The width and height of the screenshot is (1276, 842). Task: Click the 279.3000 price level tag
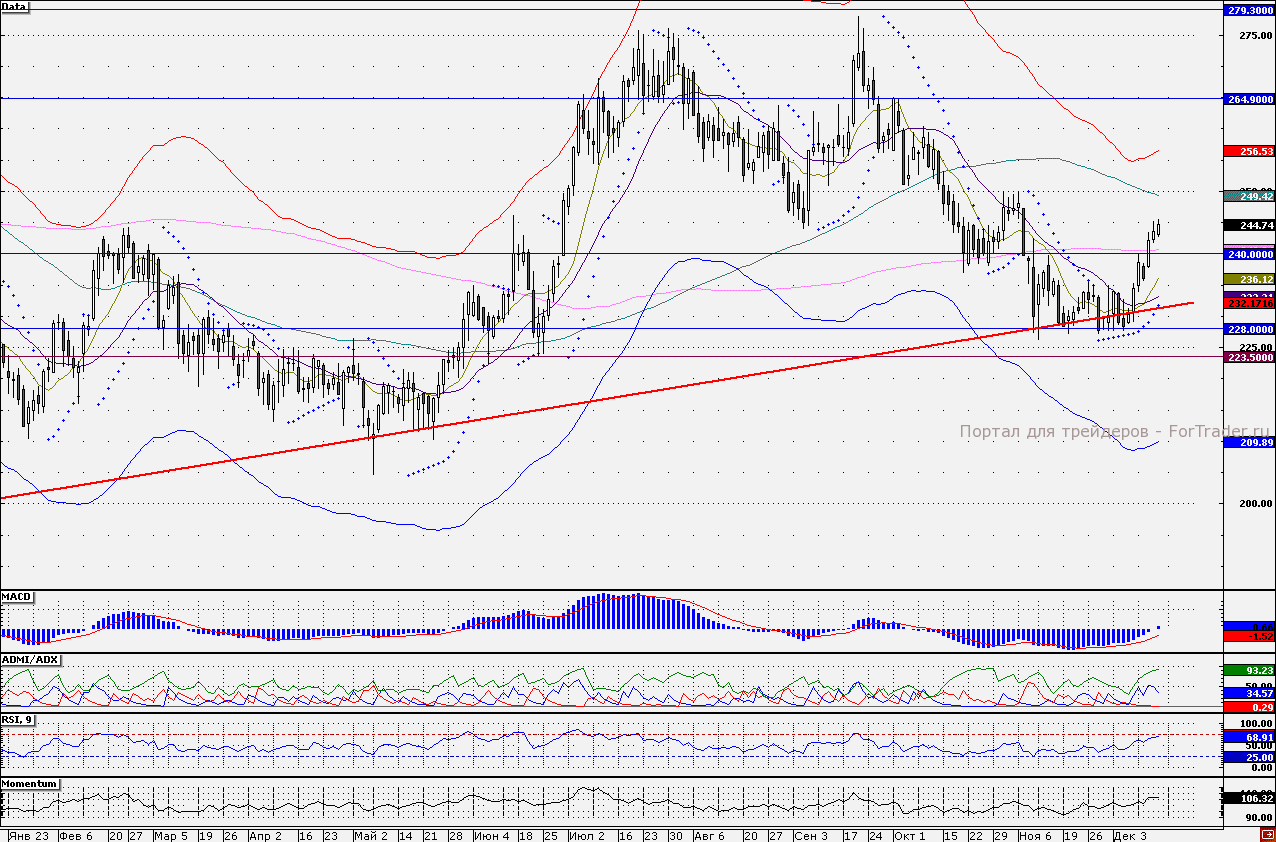tap(1248, 10)
